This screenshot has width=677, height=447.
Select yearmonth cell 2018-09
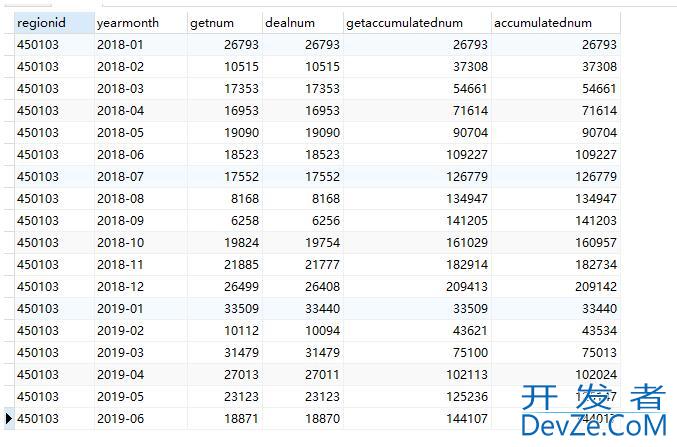point(141,221)
